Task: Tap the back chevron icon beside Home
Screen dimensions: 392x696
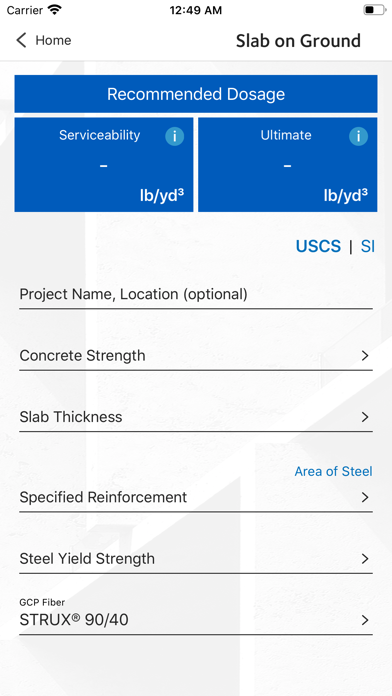Action: 21,40
